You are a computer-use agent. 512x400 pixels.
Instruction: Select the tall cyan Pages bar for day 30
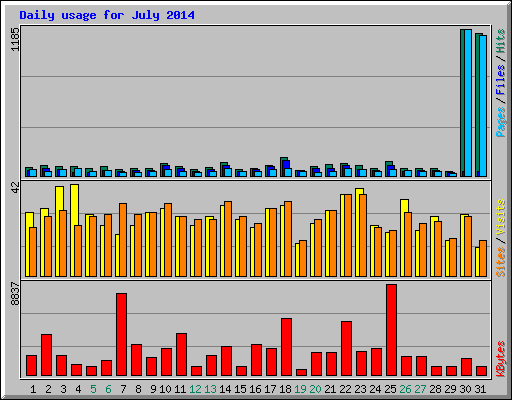pos(468,103)
